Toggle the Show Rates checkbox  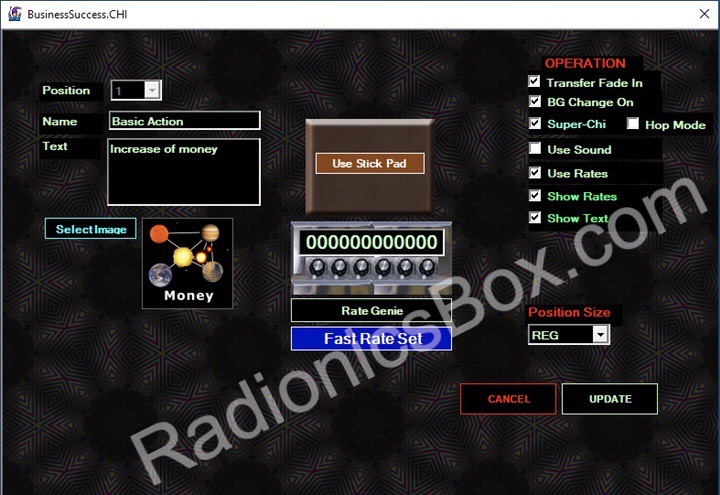click(x=535, y=196)
